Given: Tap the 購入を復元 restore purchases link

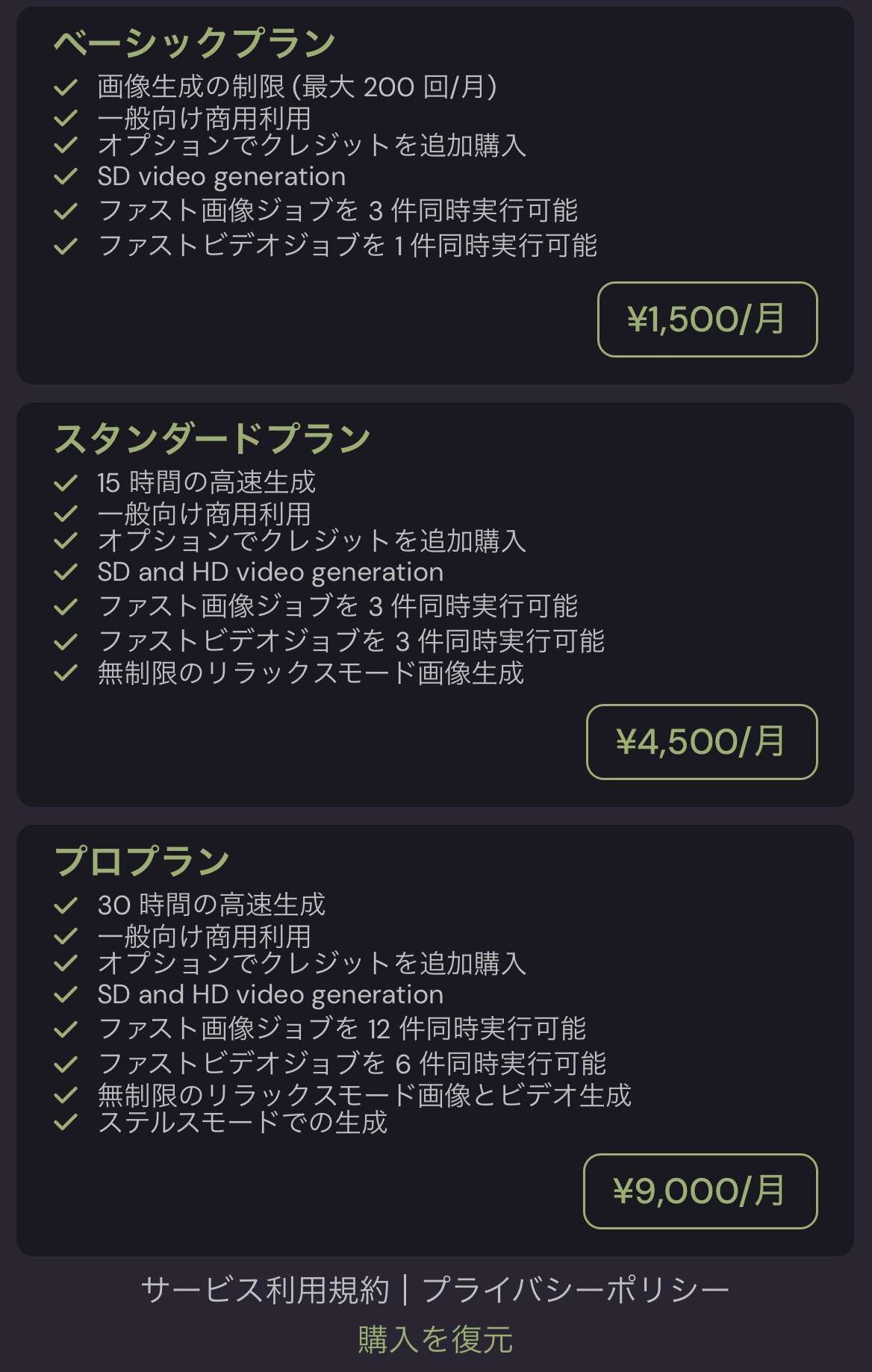Looking at the screenshot, I should (x=435, y=1339).
